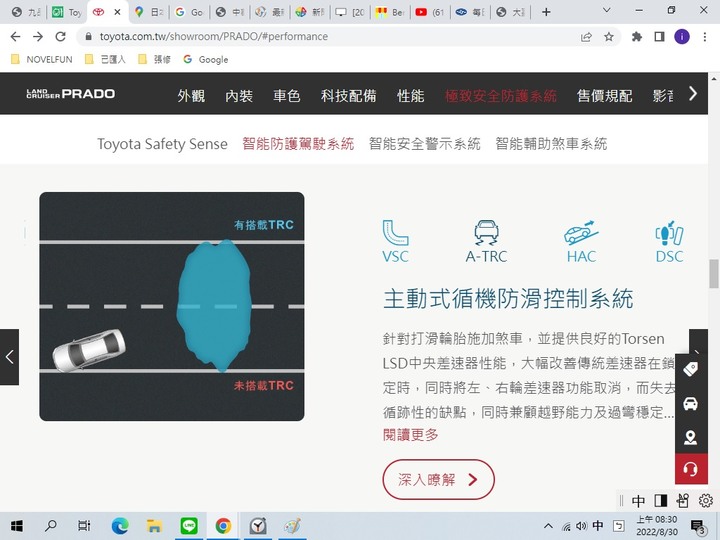The image size is (720, 540).
Task: Open IME settings gear icon
Action: click(706, 501)
